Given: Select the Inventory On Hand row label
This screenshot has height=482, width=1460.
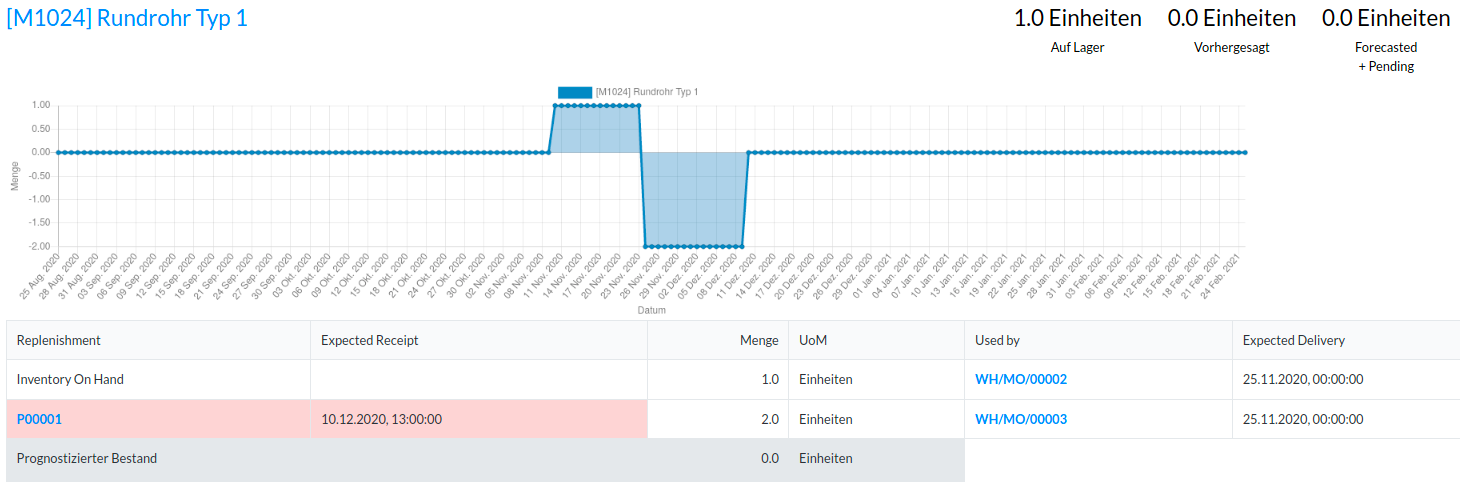Looking at the screenshot, I should (x=70, y=380).
